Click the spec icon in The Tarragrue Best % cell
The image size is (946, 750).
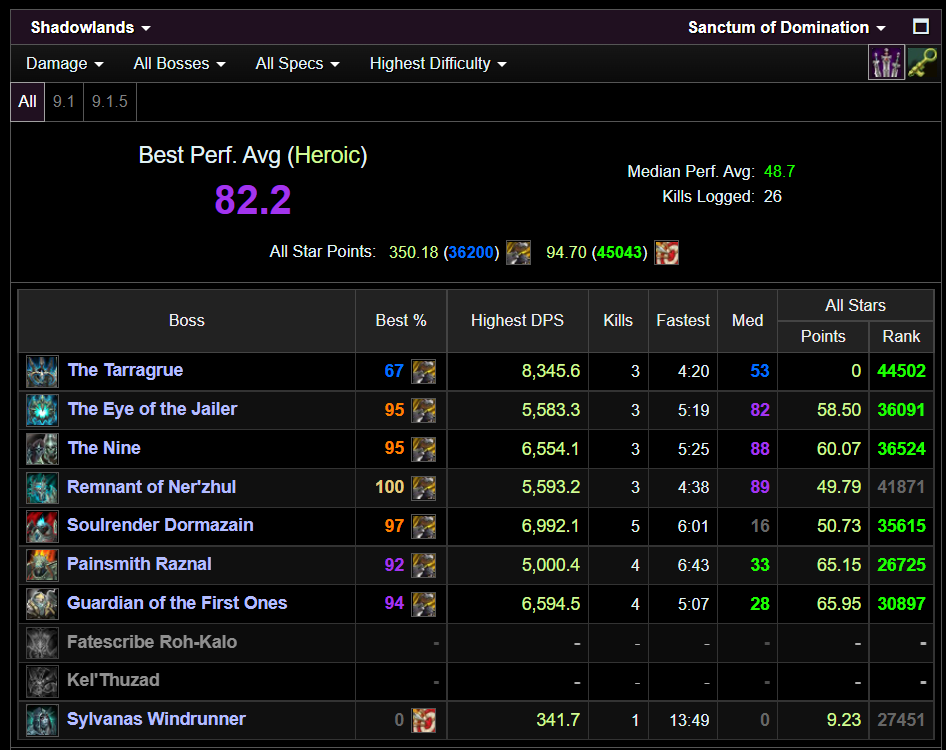424,371
